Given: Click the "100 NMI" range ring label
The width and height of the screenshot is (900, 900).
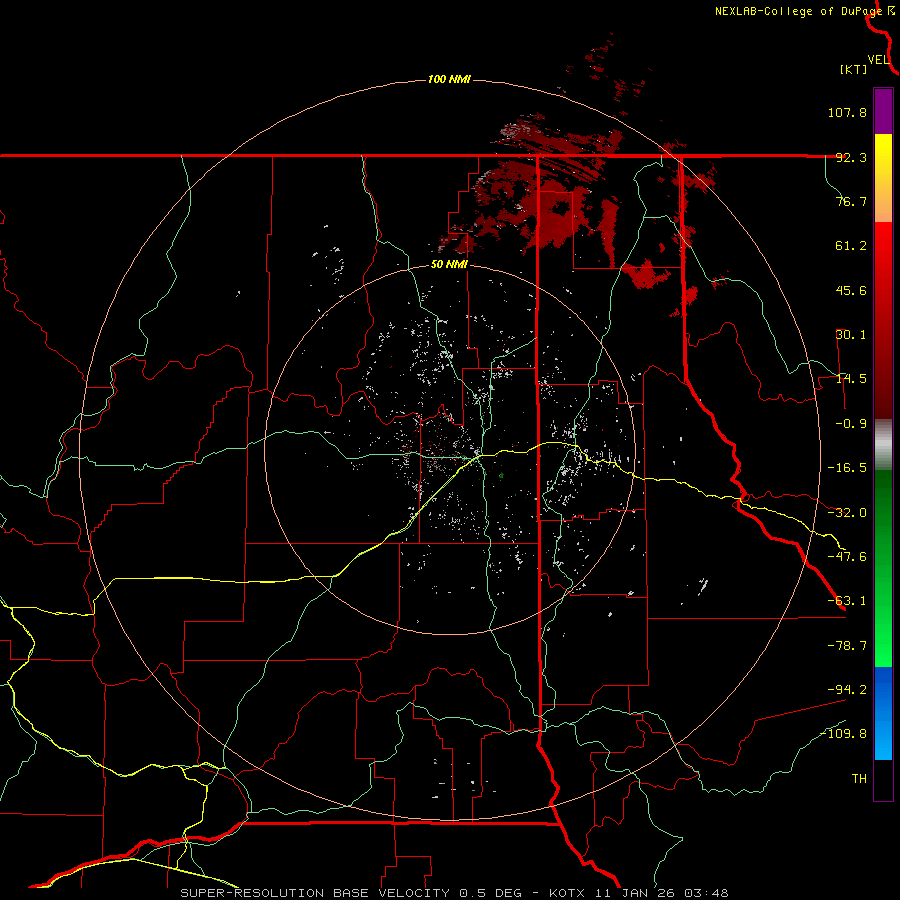Looking at the screenshot, I should point(449,79).
